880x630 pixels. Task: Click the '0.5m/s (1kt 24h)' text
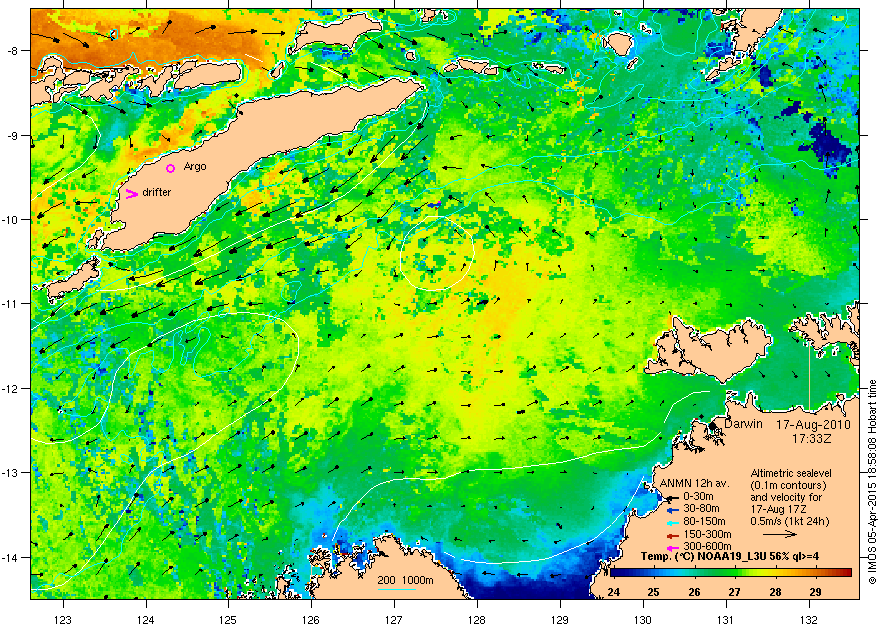pos(790,522)
